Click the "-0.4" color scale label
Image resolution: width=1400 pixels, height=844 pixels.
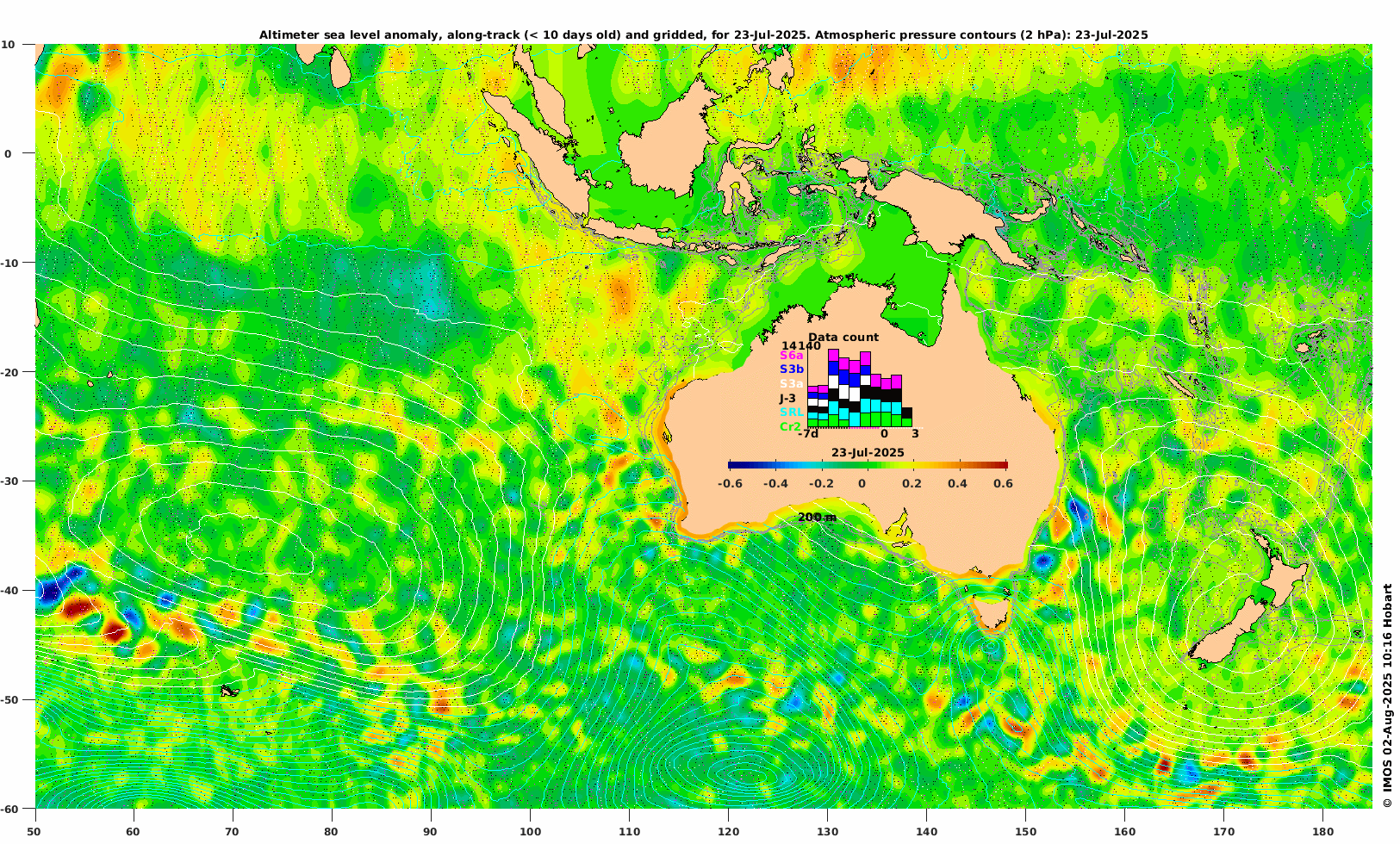click(776, 484)
